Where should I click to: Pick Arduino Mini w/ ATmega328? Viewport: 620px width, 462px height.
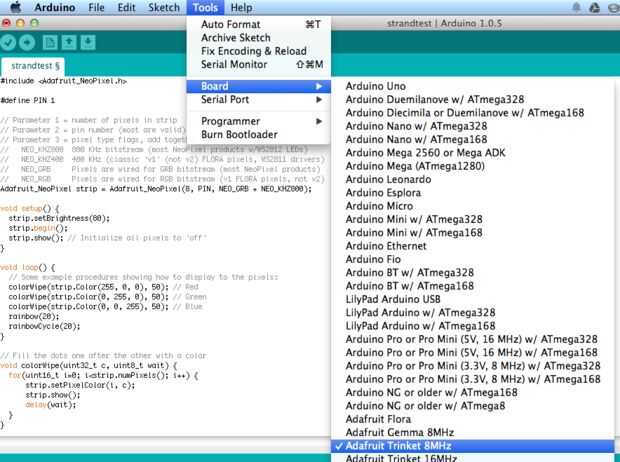[473, 220]
